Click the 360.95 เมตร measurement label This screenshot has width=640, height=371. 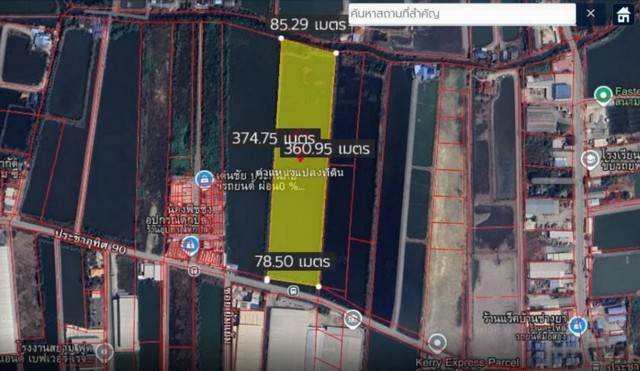point(327,149)
